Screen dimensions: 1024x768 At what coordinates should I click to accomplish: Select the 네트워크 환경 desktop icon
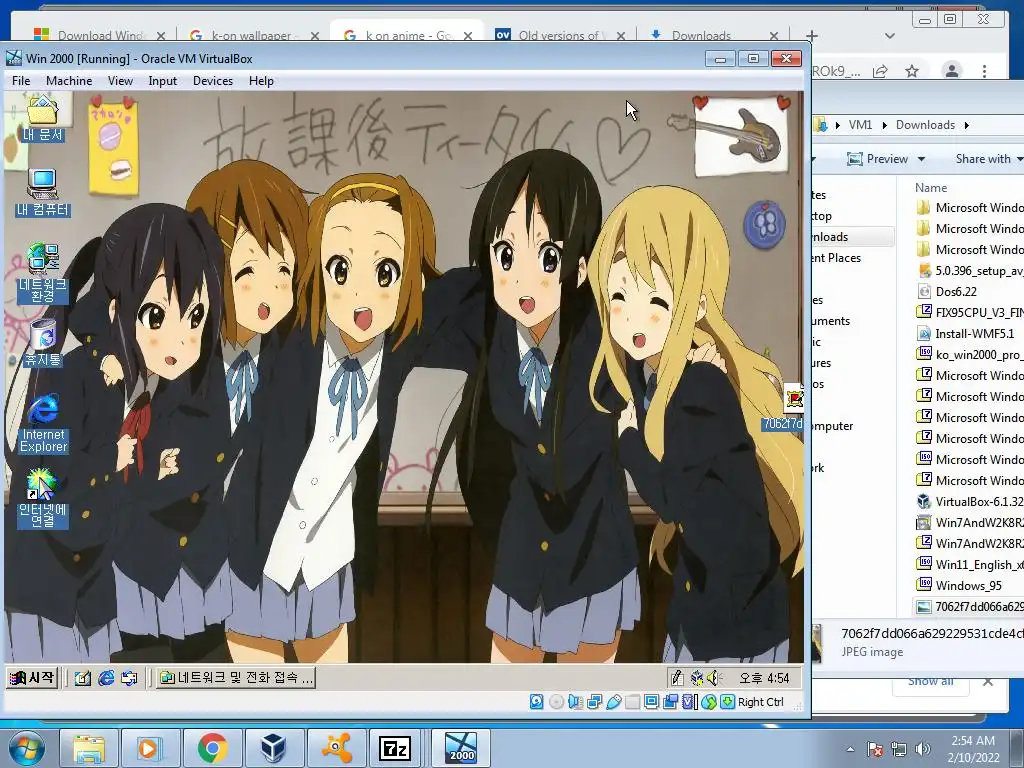[x=43, y=273]
